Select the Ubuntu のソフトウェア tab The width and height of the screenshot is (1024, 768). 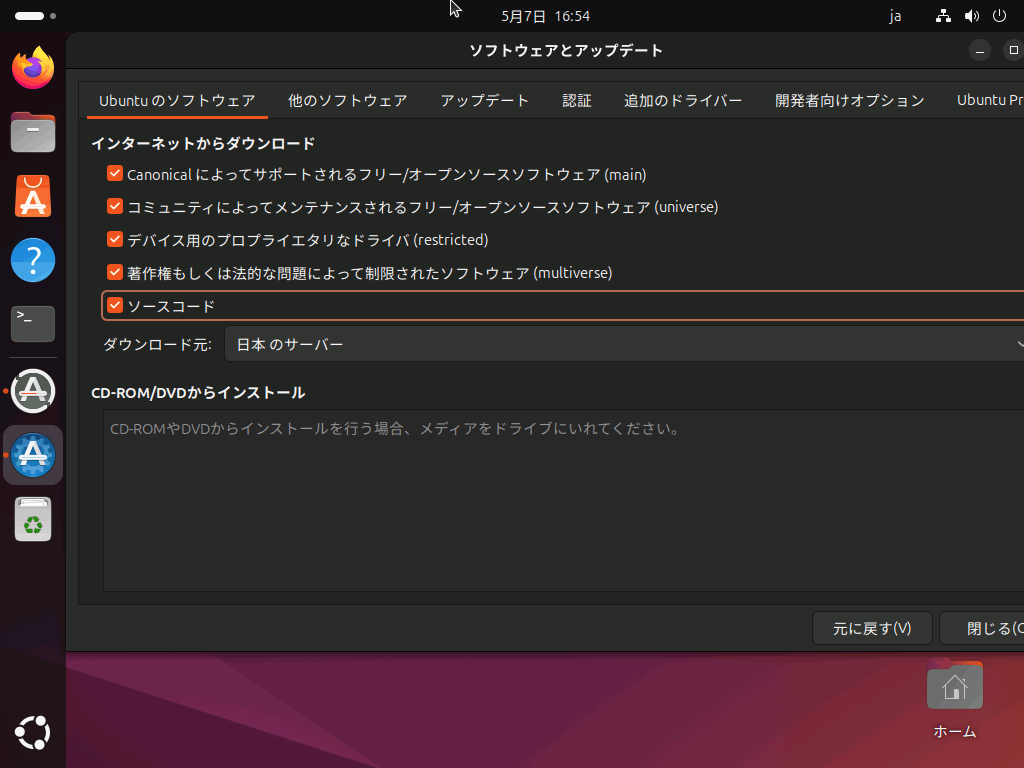[x=177, y=101]
